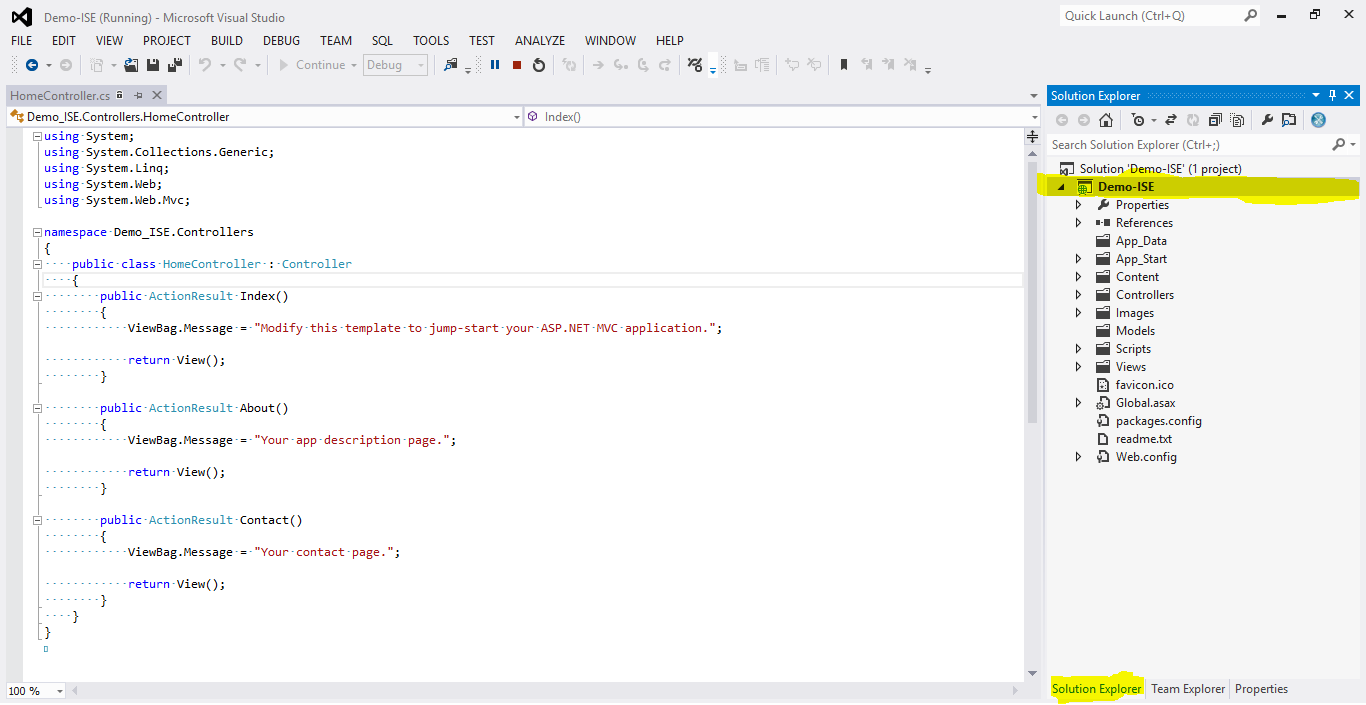Toggle pin on HomeController.cs tab
1366x705 pixels.
click(x=139, y=95)
